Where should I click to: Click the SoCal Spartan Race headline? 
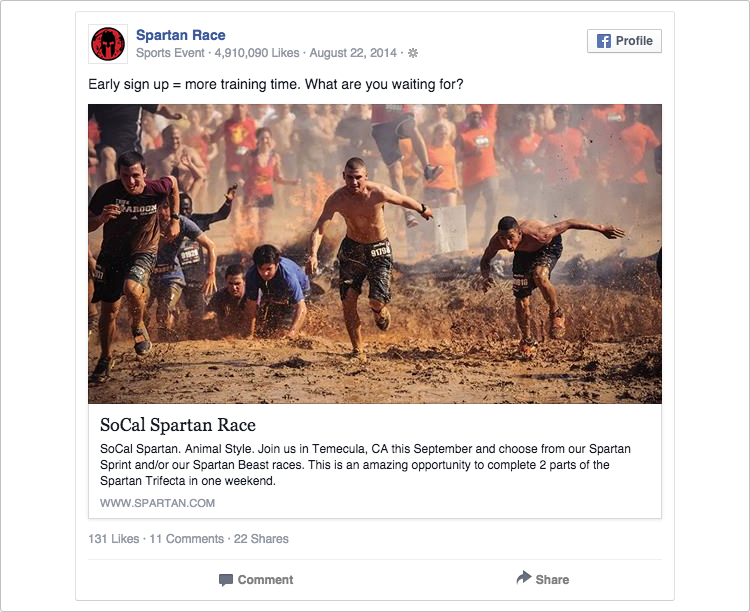[178, 425]
